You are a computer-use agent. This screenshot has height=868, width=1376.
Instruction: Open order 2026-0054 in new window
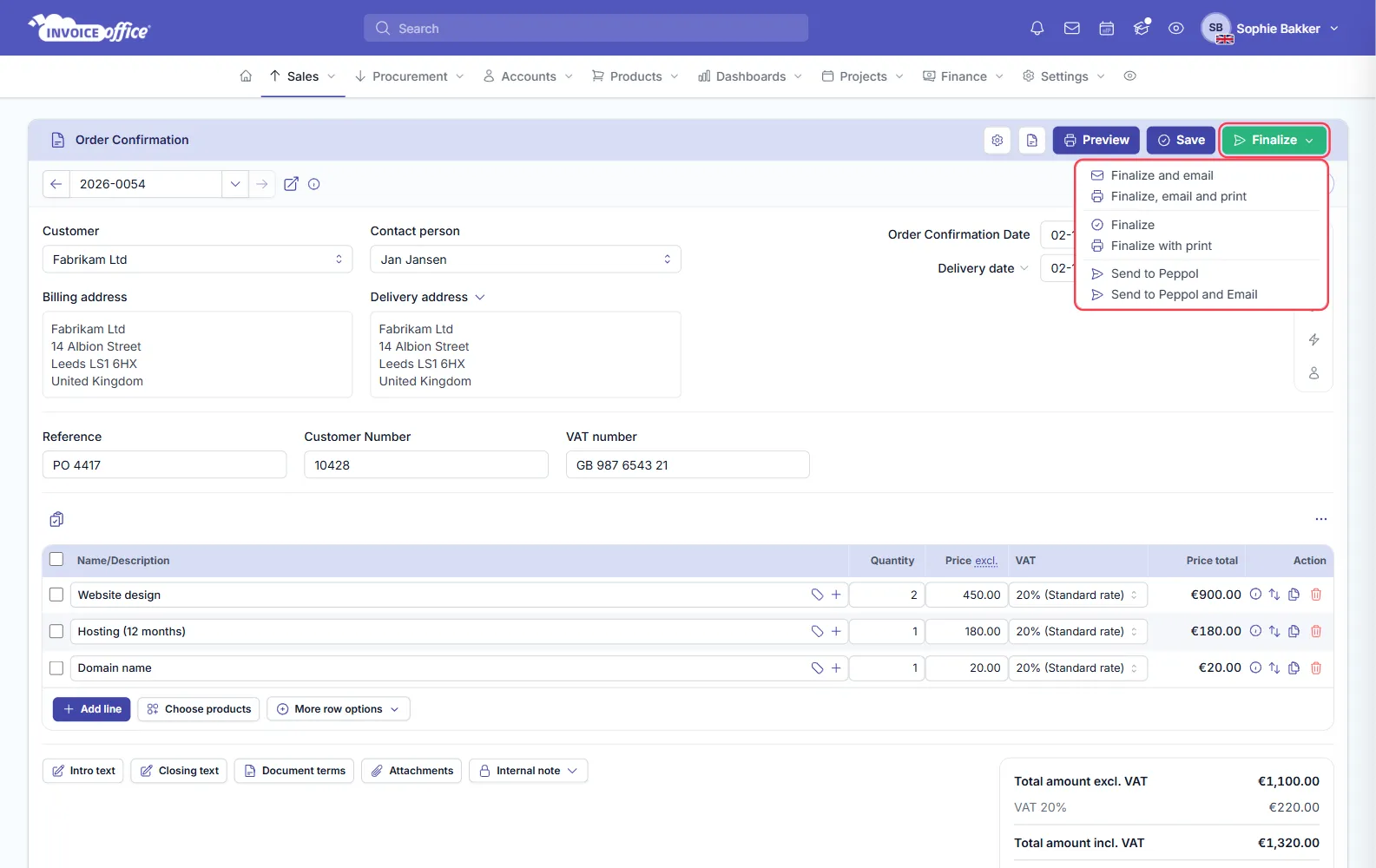291,184
